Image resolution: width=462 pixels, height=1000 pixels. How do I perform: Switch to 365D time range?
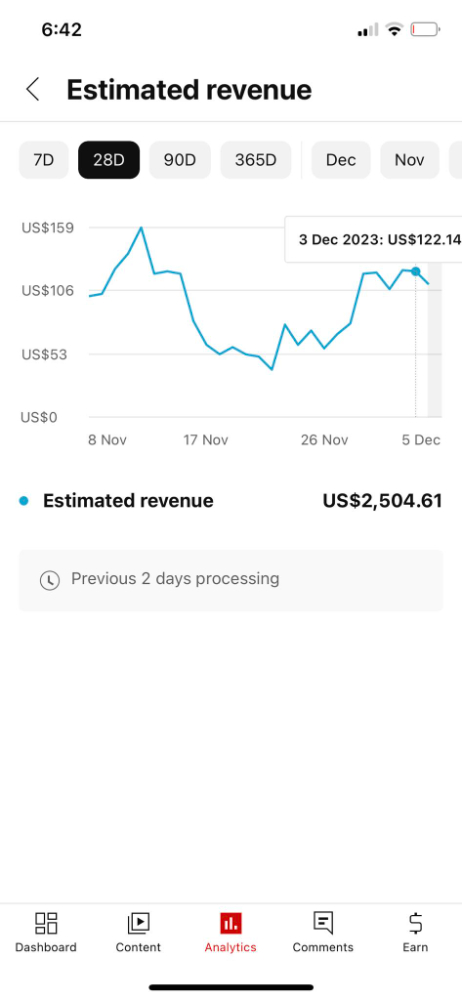coord(256,159)
